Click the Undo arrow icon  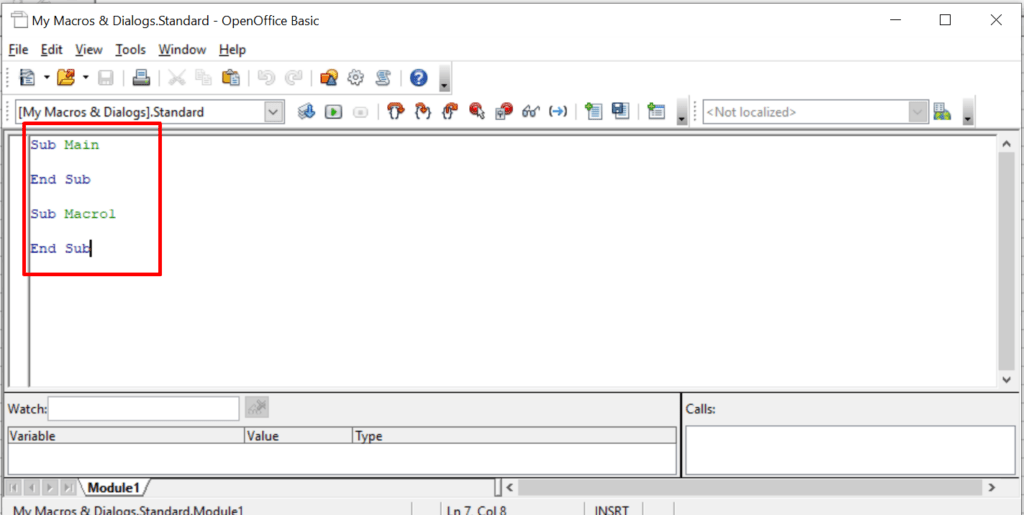(266, 78)
